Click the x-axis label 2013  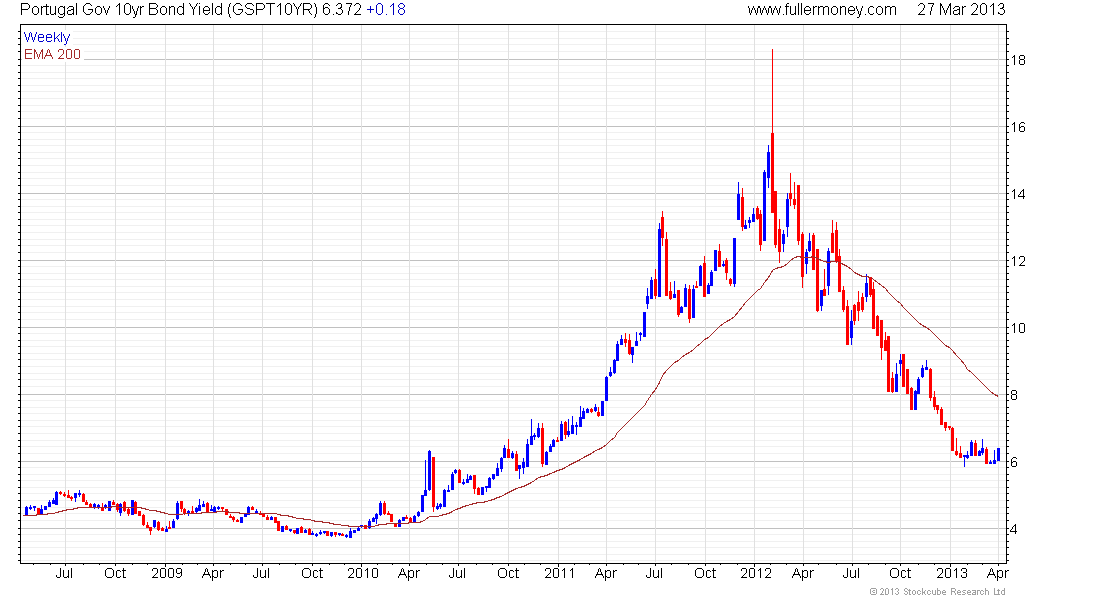952,573
